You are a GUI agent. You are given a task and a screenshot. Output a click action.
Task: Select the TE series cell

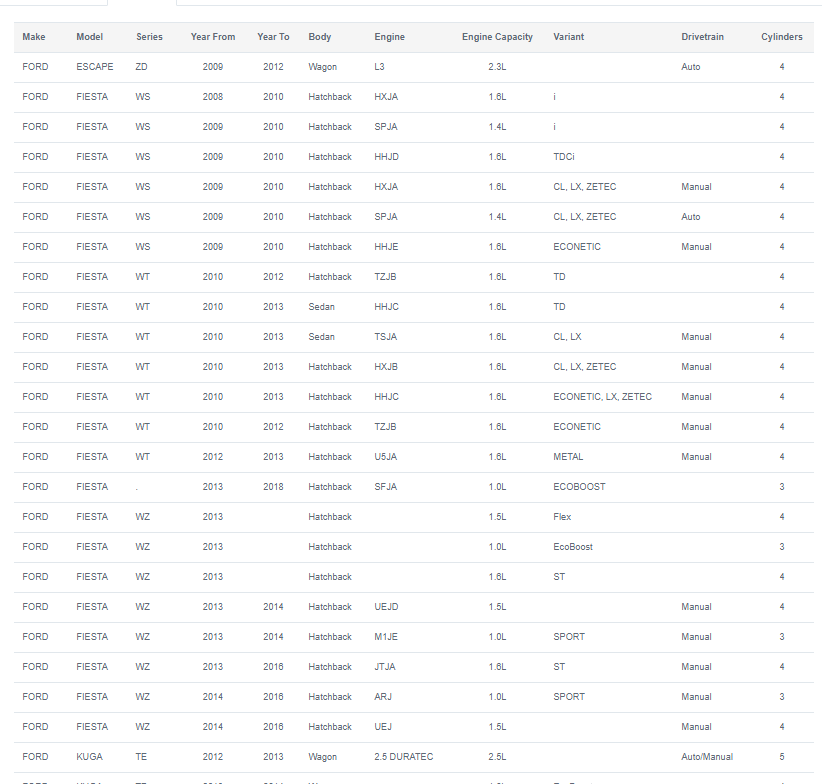click(x=141, y=757)
